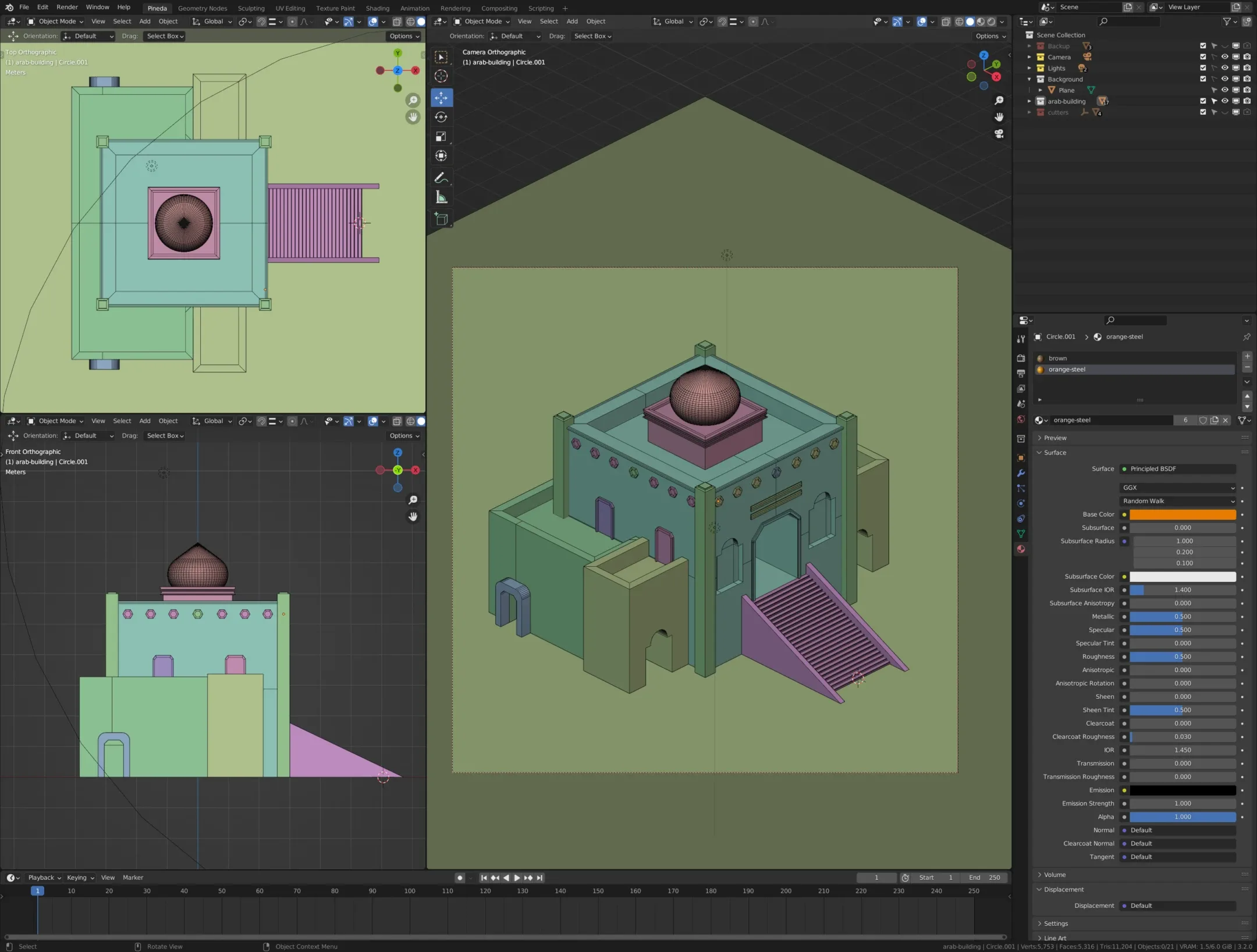Screen dimensions: 1257x952
Task: Change the GGX distribution dropdown
Action: coord(1177,488)
